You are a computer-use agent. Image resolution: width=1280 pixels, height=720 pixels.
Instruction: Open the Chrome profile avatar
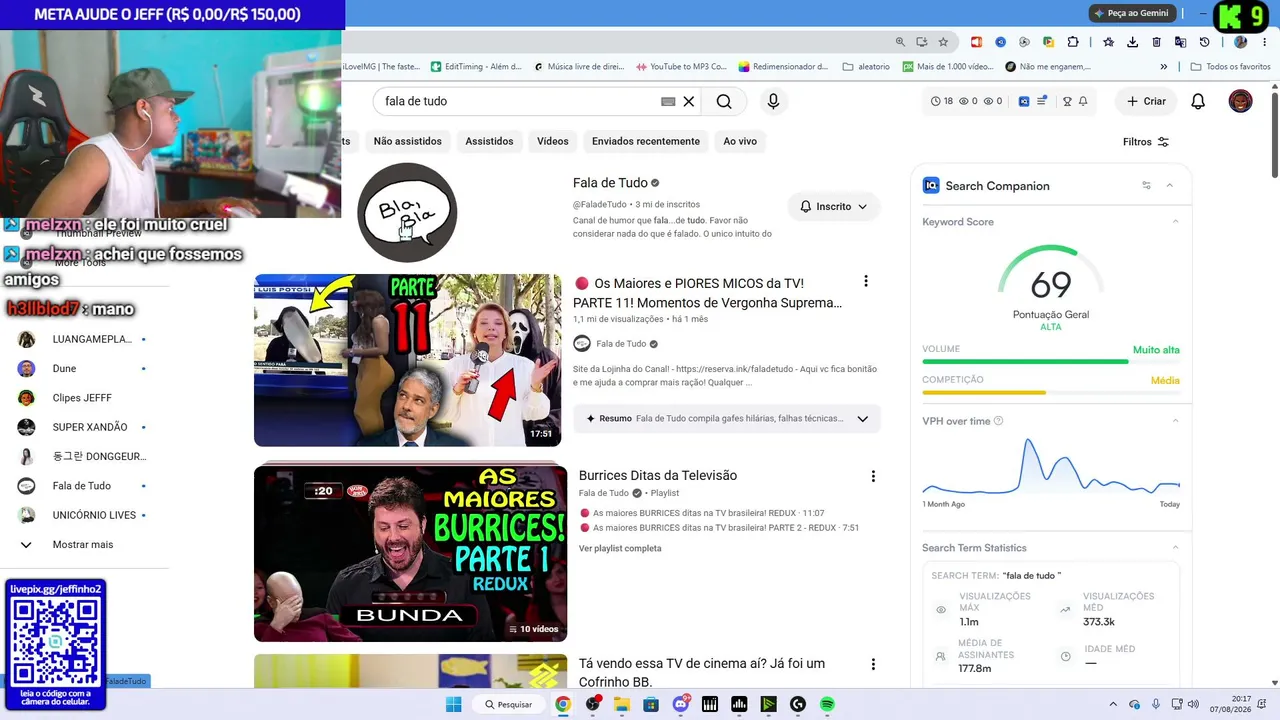tap(1240, 42)
